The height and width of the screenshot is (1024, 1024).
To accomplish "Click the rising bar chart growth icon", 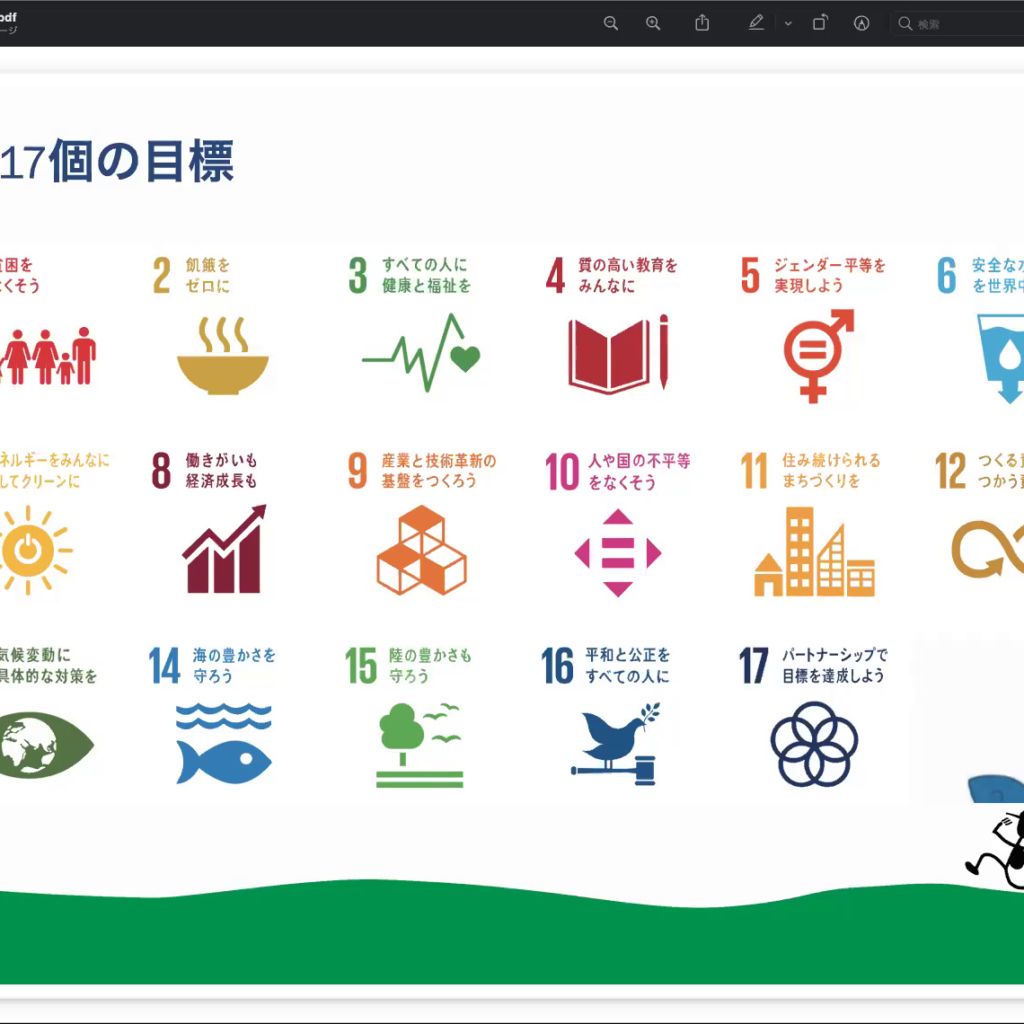I will 224,549.
